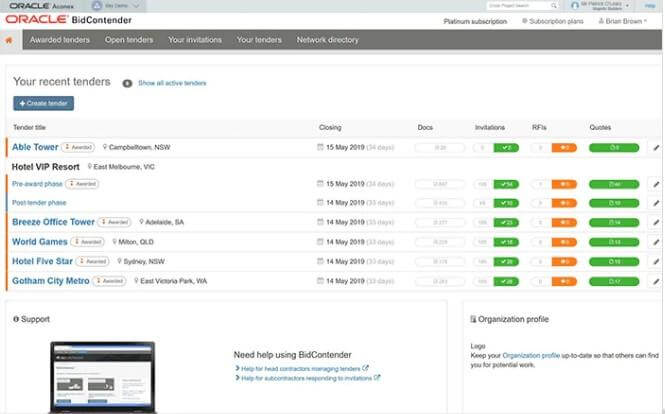This screenshot has height=414, width=665.
Task: Click the Invitations column header
Action: (x=490, y=127)
